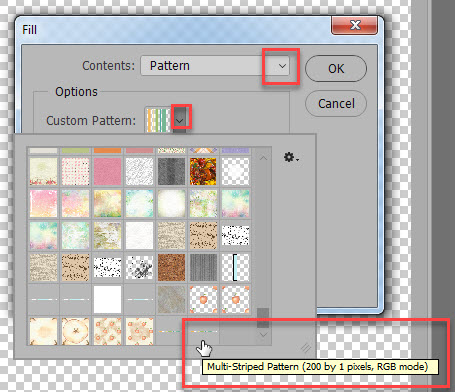Select the dark gray grainy texture pattern

coord(171,171)
